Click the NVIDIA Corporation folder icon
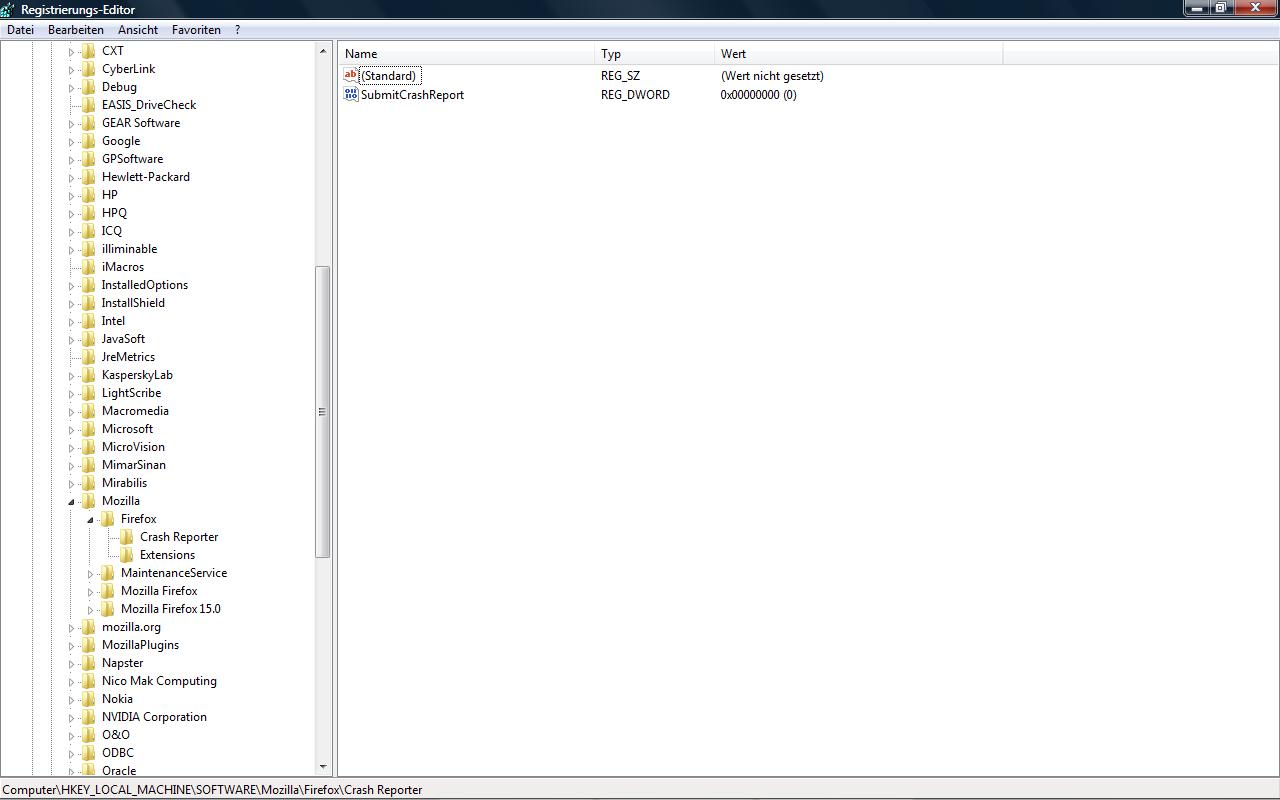 [x=89, y=717]
